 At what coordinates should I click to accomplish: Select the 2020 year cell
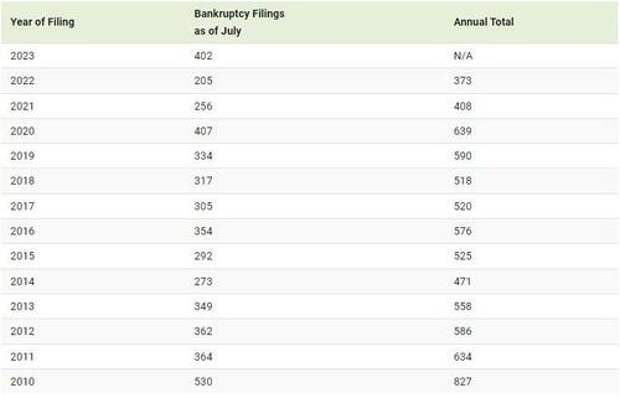click(23, 131)
